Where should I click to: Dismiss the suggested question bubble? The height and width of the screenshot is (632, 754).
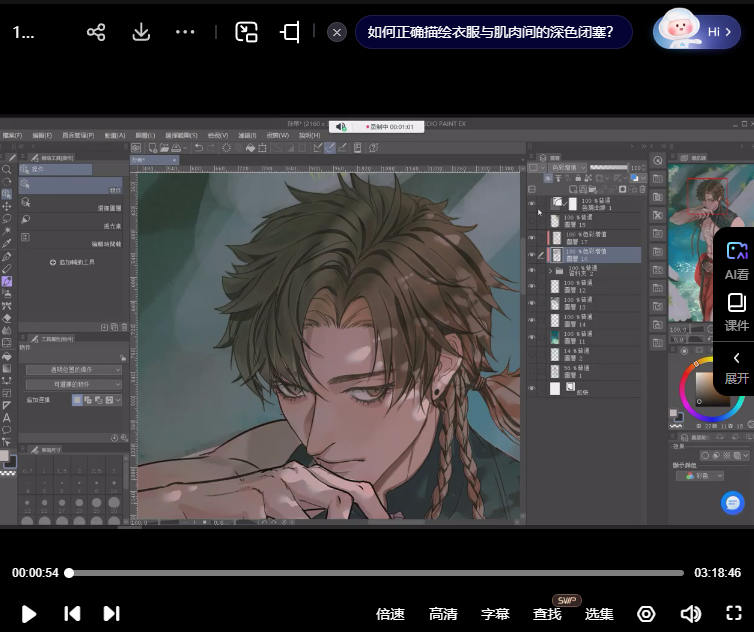(337, 32)
